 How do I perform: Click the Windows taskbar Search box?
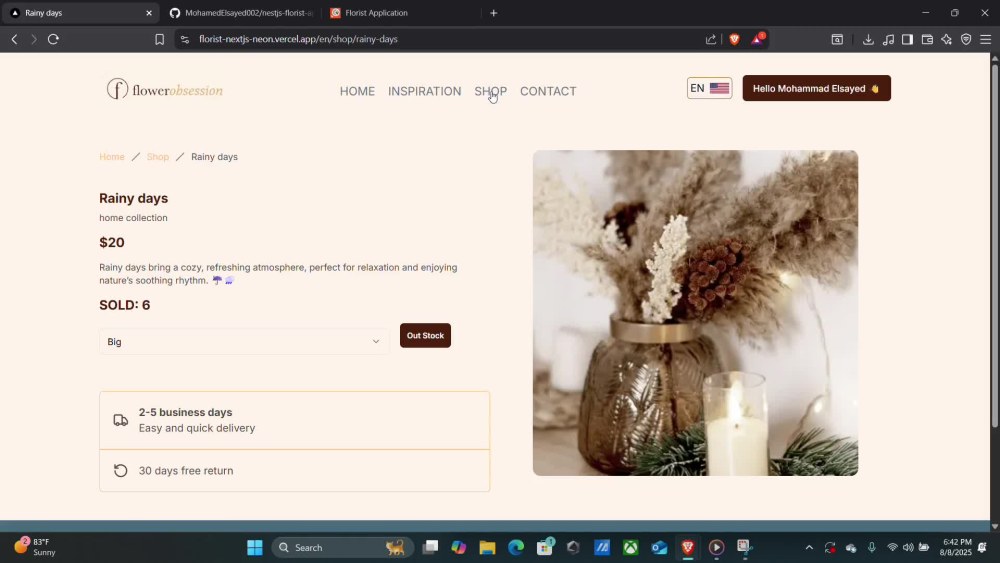click(342, 547)
